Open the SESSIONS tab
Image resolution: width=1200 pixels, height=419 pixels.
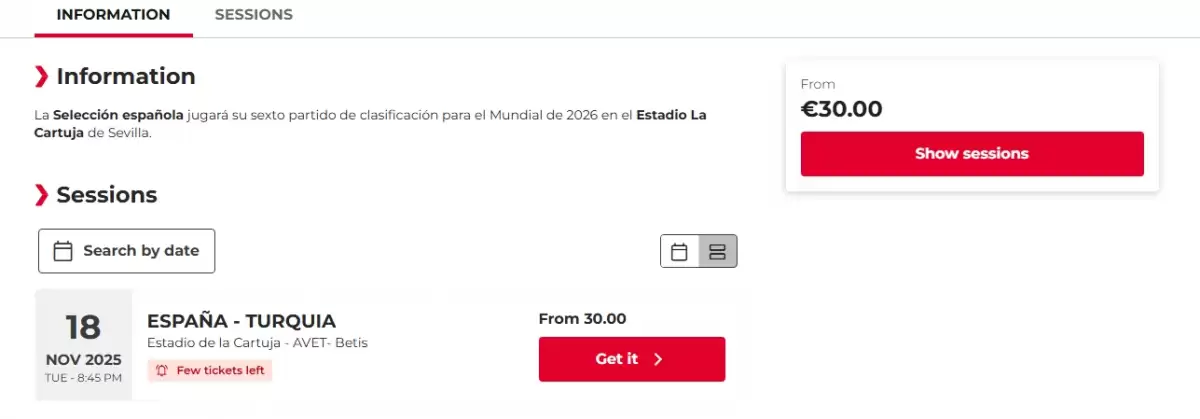254,15
